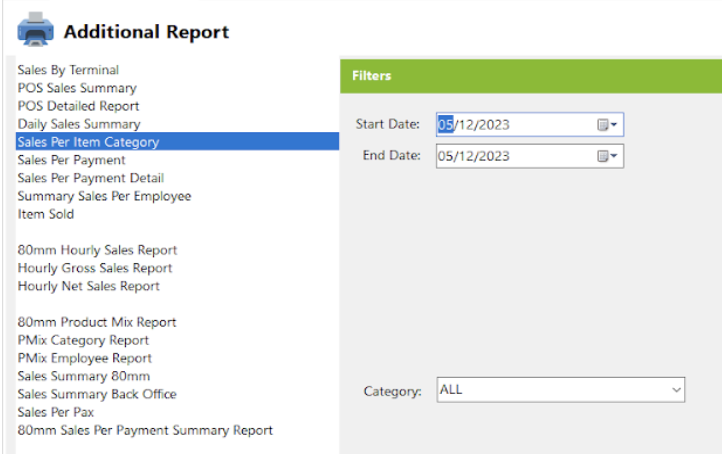The image size is (722, 454).
Task: Select Sales Per Item Category report
Action: point(88,142)
